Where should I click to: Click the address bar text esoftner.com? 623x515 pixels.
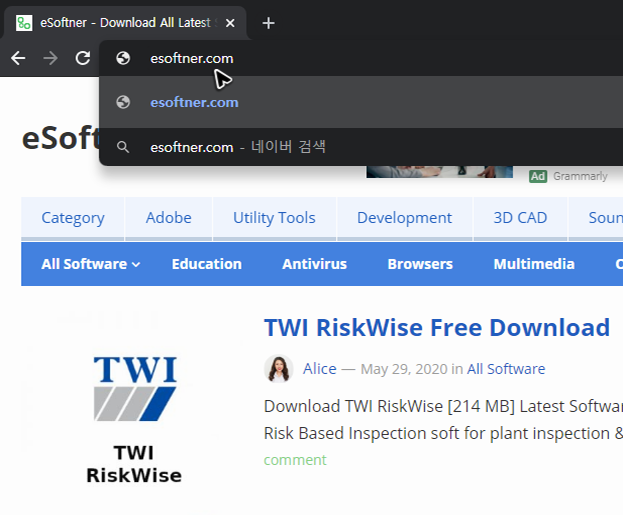click(192, 58)
